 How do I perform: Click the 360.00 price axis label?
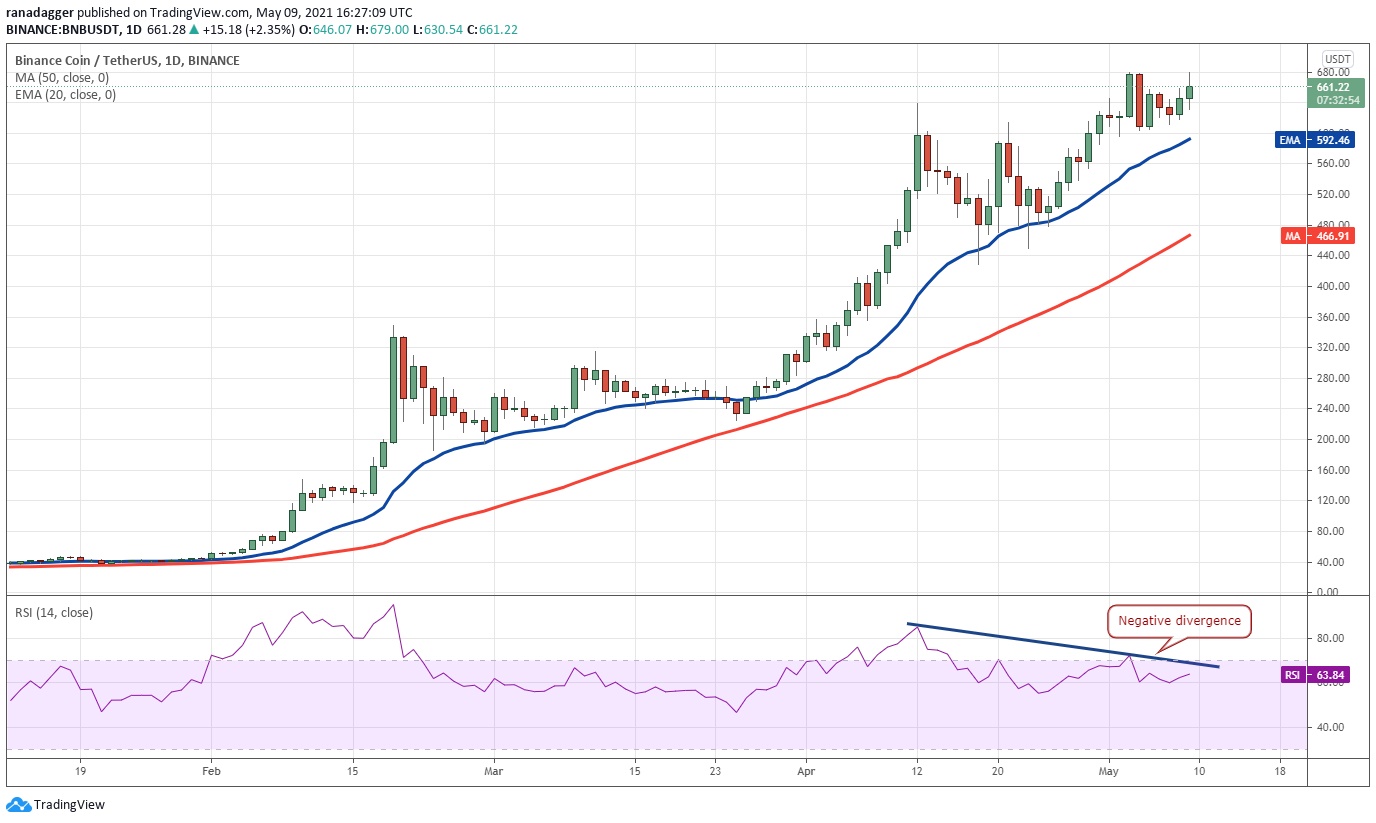coord(1333,317)
